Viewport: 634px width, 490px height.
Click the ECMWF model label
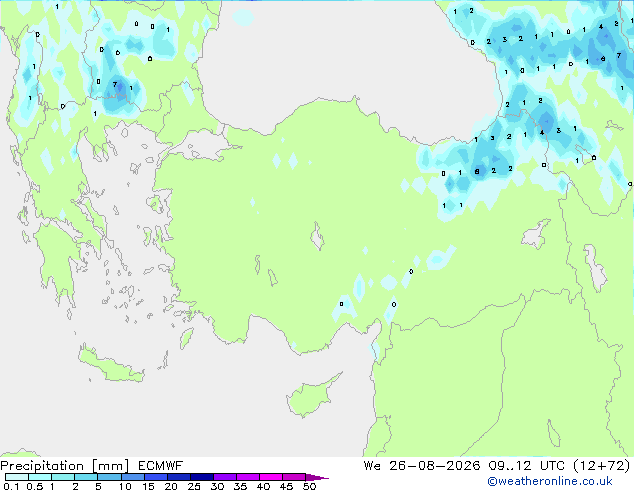click(x=161, y=466)
